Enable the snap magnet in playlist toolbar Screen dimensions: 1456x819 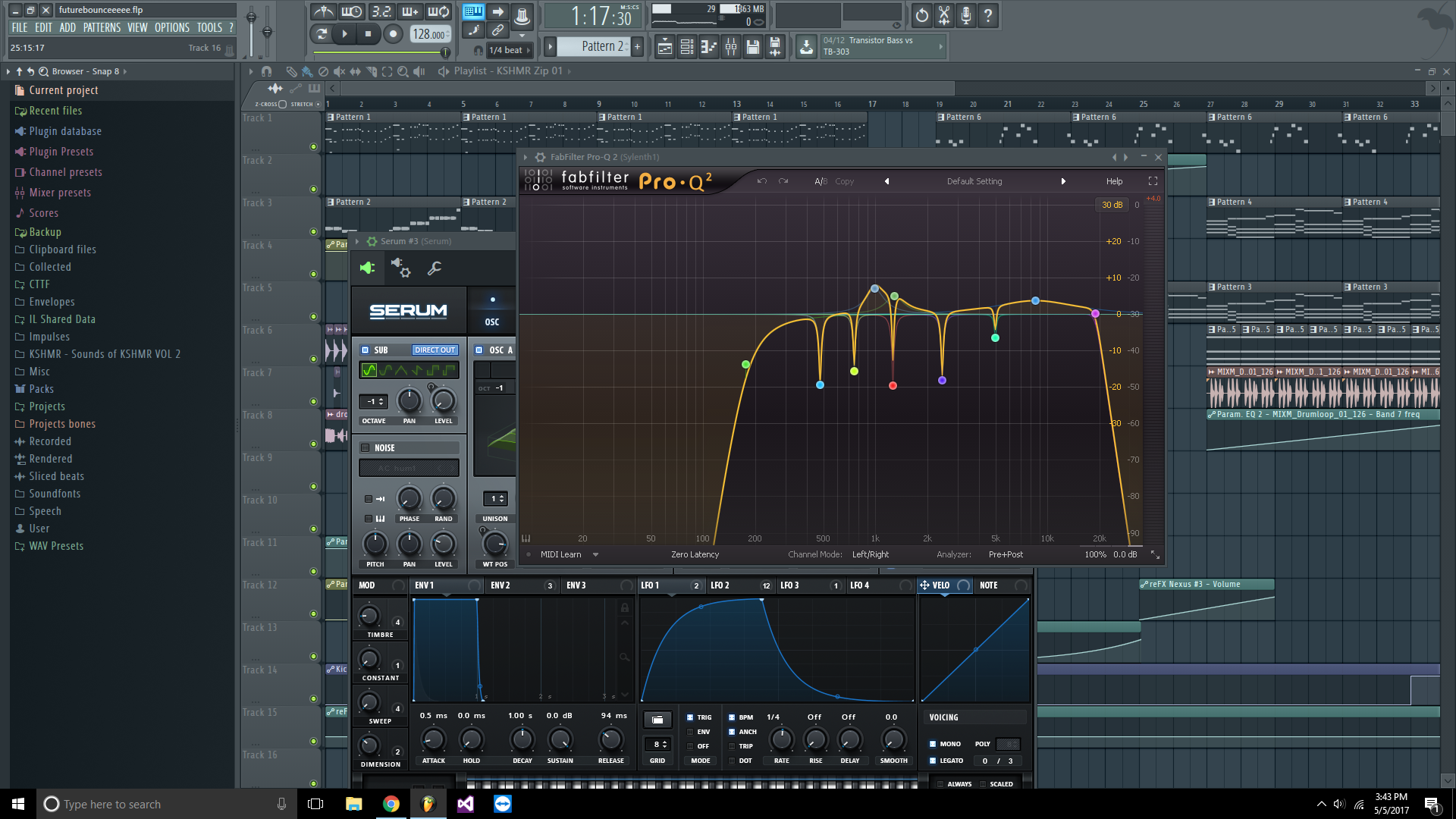(x=267, y=71)
